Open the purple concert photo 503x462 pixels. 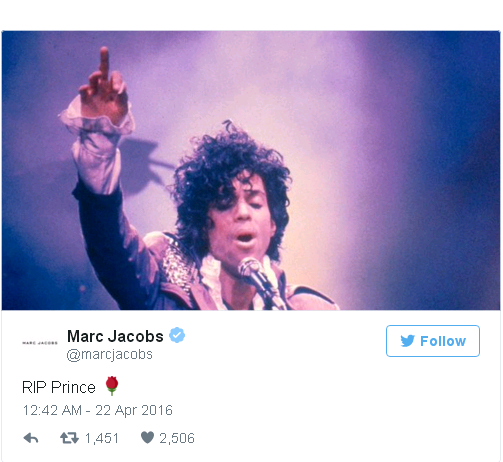(x=251, y=170)
